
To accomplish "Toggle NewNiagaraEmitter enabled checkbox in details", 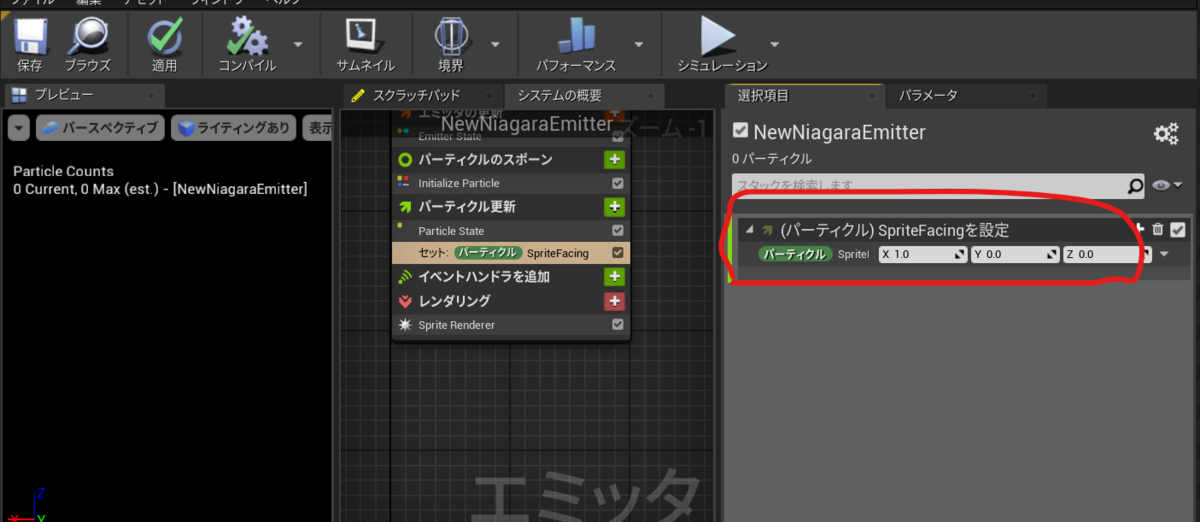I will (x=740, y=132).
